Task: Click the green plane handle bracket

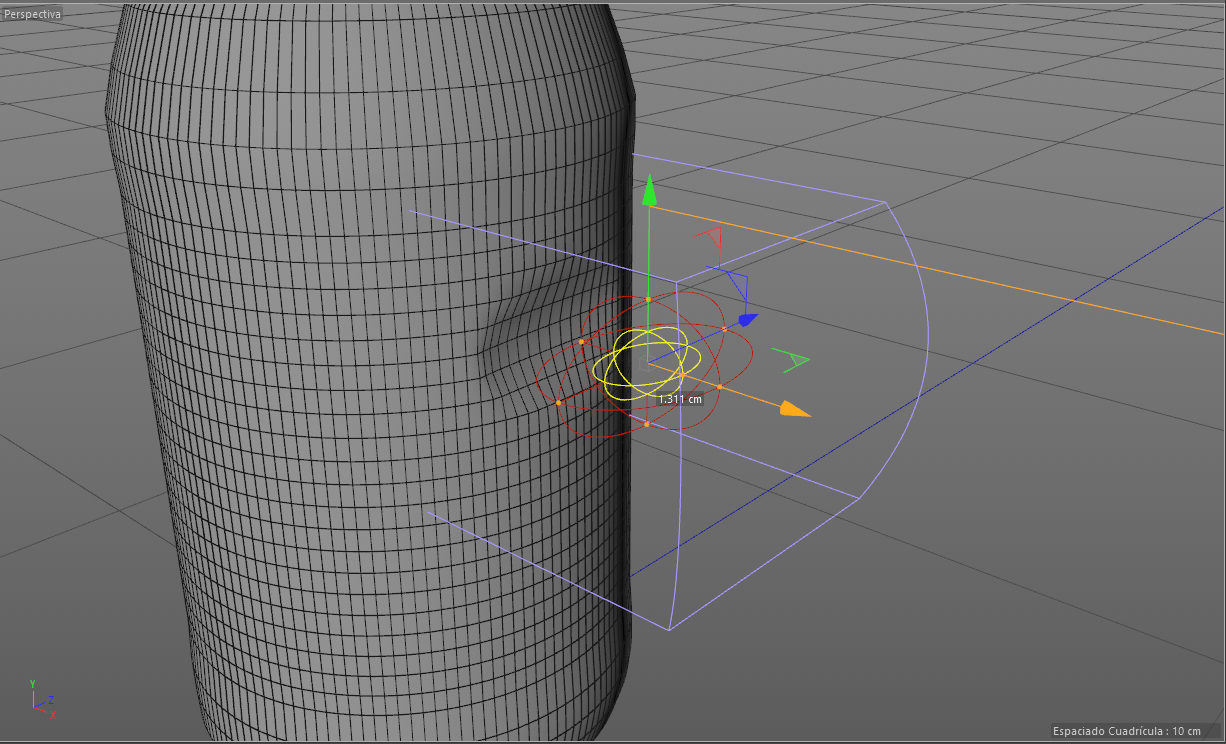Action: click(x=790, y=361)
